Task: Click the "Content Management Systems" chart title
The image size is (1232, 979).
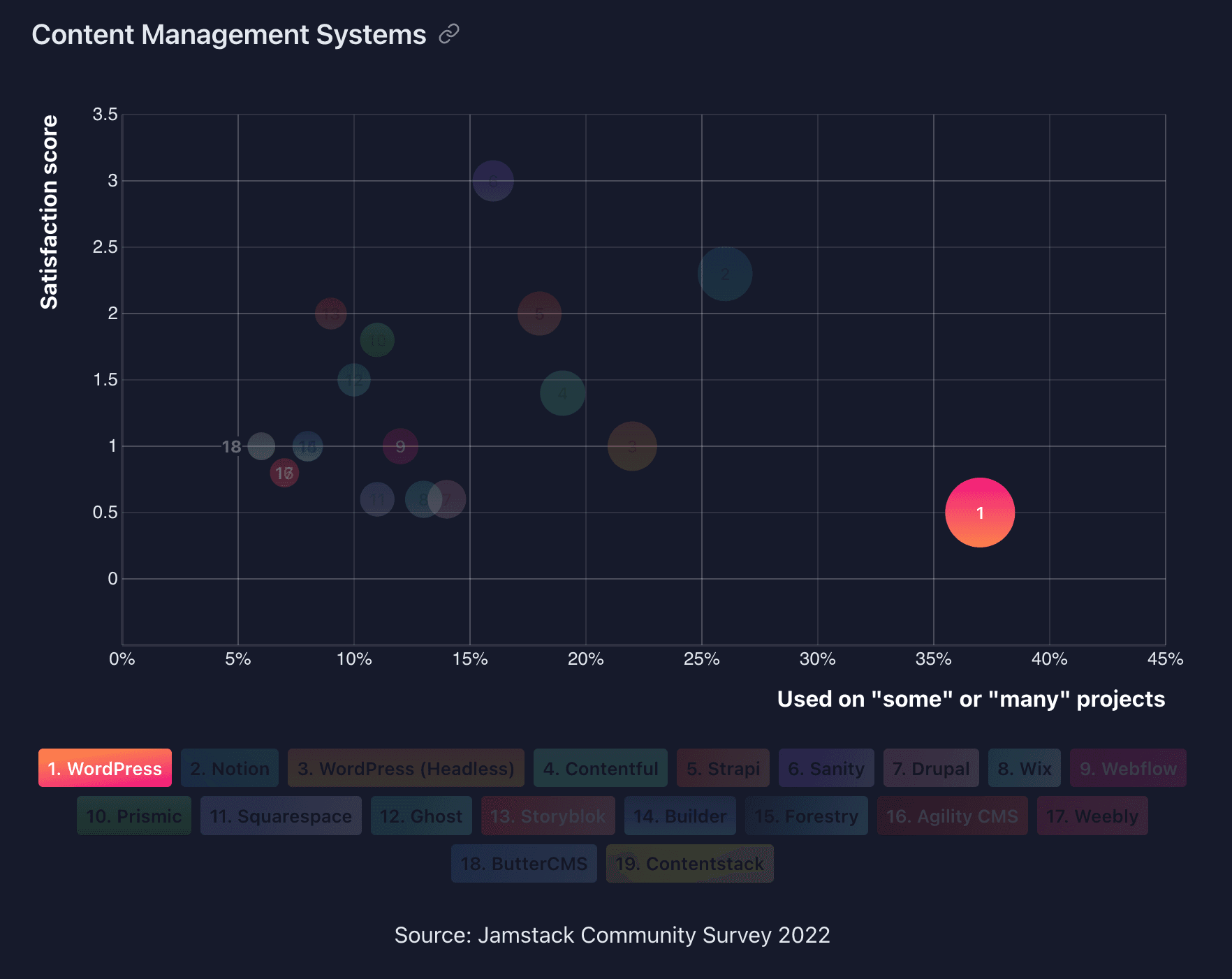Action: click(x=229, y=34)
